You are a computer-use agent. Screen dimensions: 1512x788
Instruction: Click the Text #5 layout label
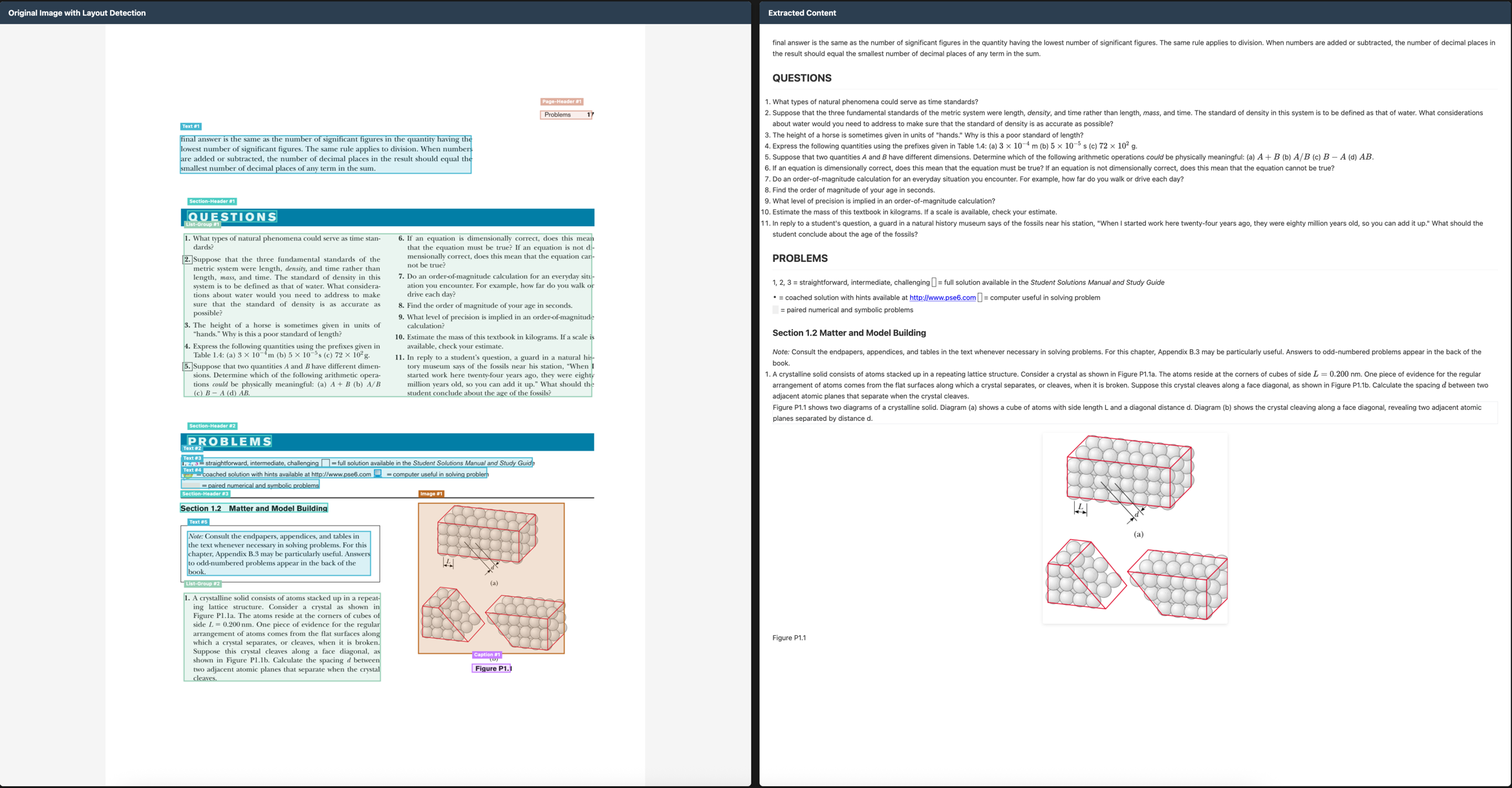tap(199, 522)
